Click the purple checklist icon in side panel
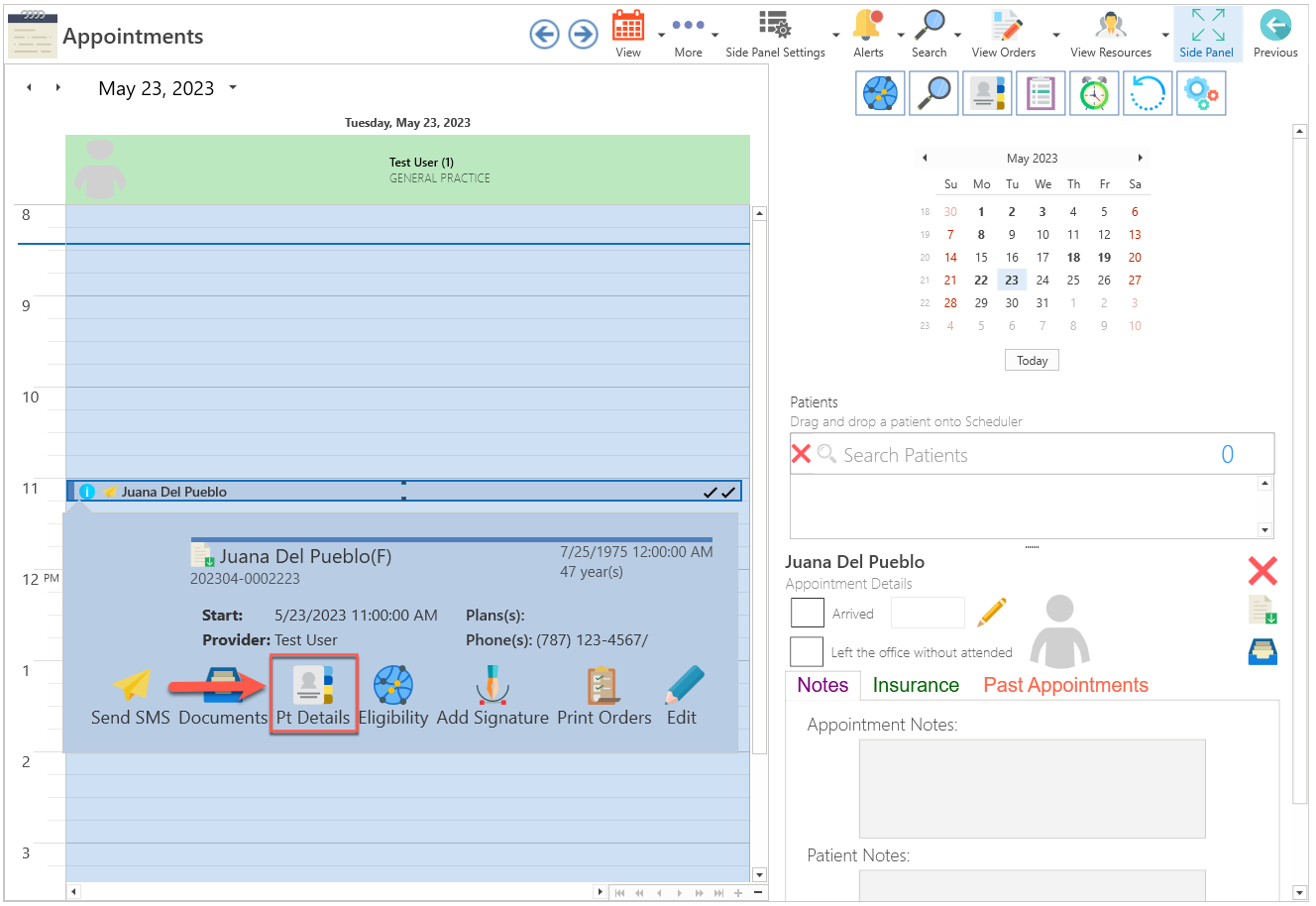This screenshot has width=1316, height=906. pos(1041,94)
